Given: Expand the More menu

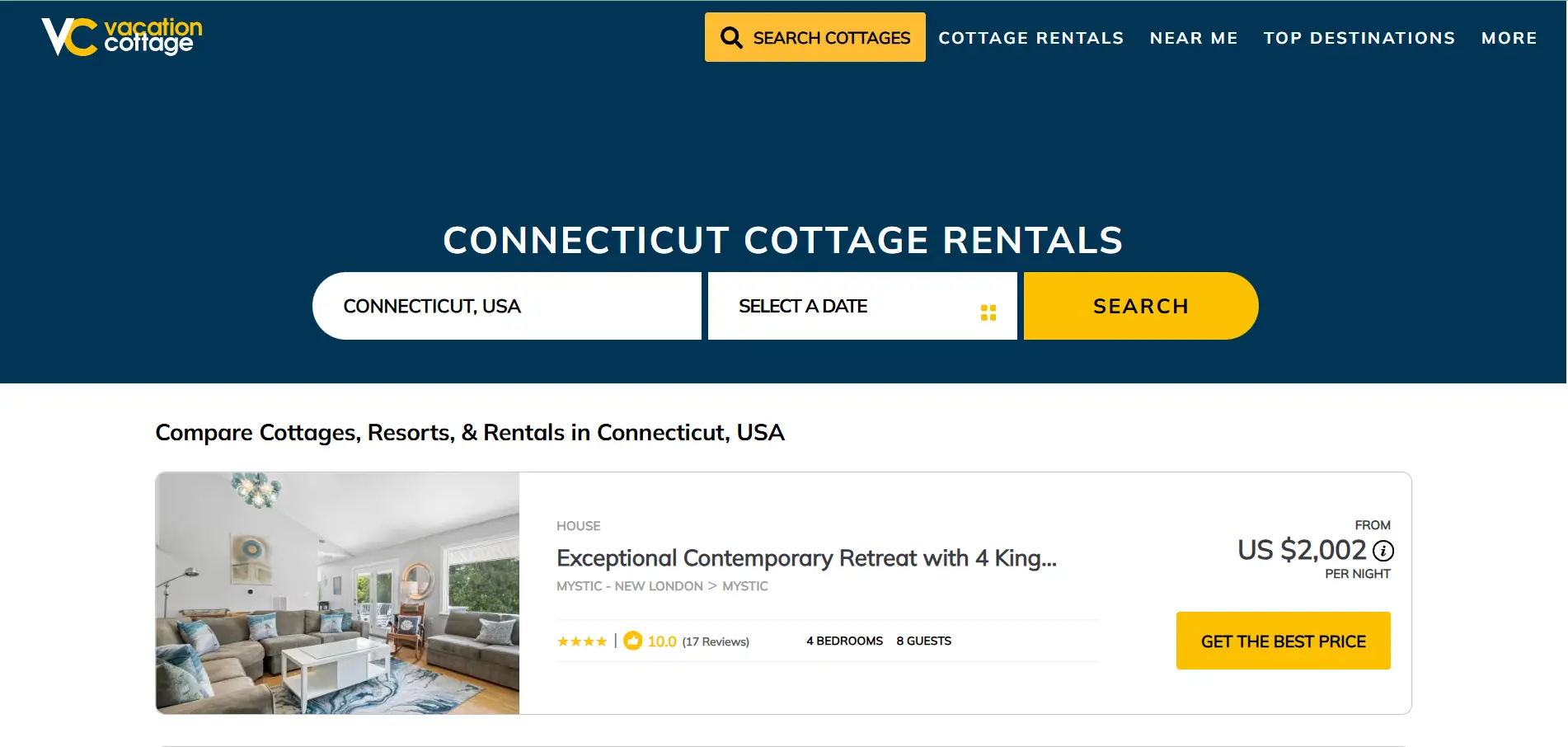Looking at the screenshot, I should pyautogui.click(x=1509, y=38).
